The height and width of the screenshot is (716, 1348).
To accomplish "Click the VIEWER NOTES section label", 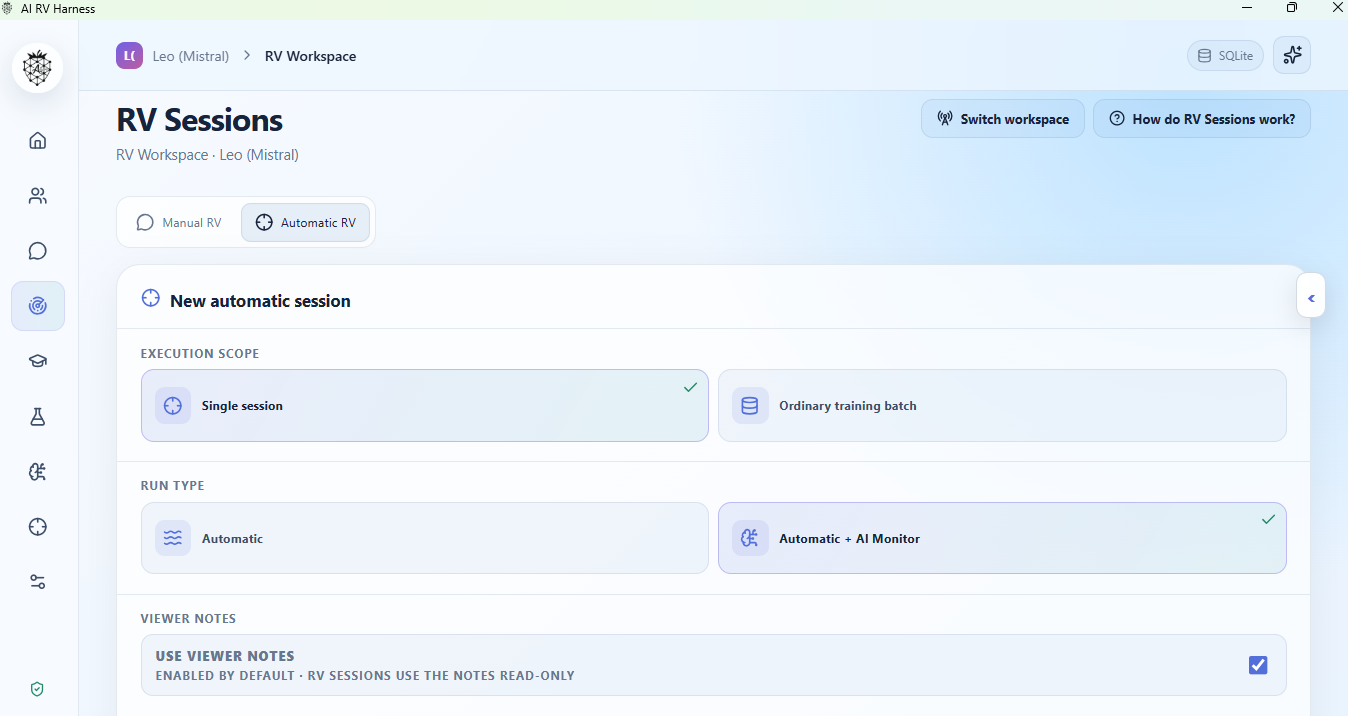I will pos(189,619).
